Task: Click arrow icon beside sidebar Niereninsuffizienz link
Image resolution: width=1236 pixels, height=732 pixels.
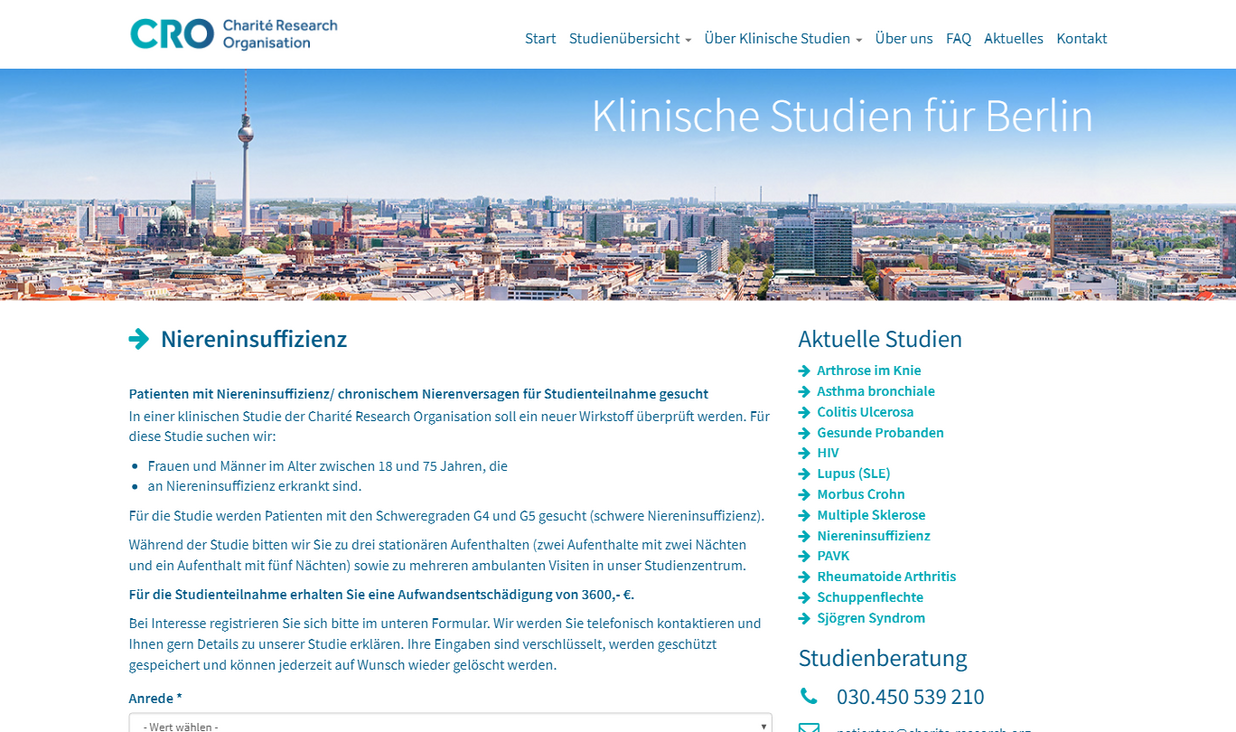Action: (804, 536)
